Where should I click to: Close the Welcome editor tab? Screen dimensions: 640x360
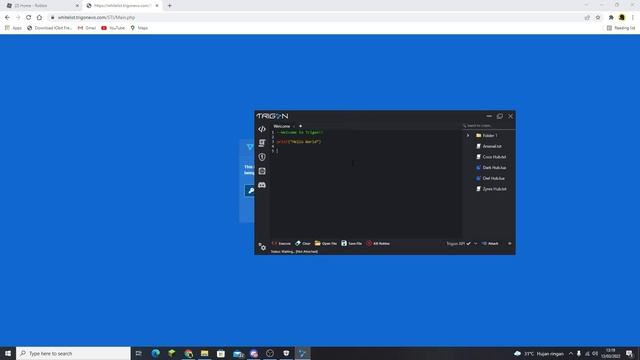[x=293, y=126]
